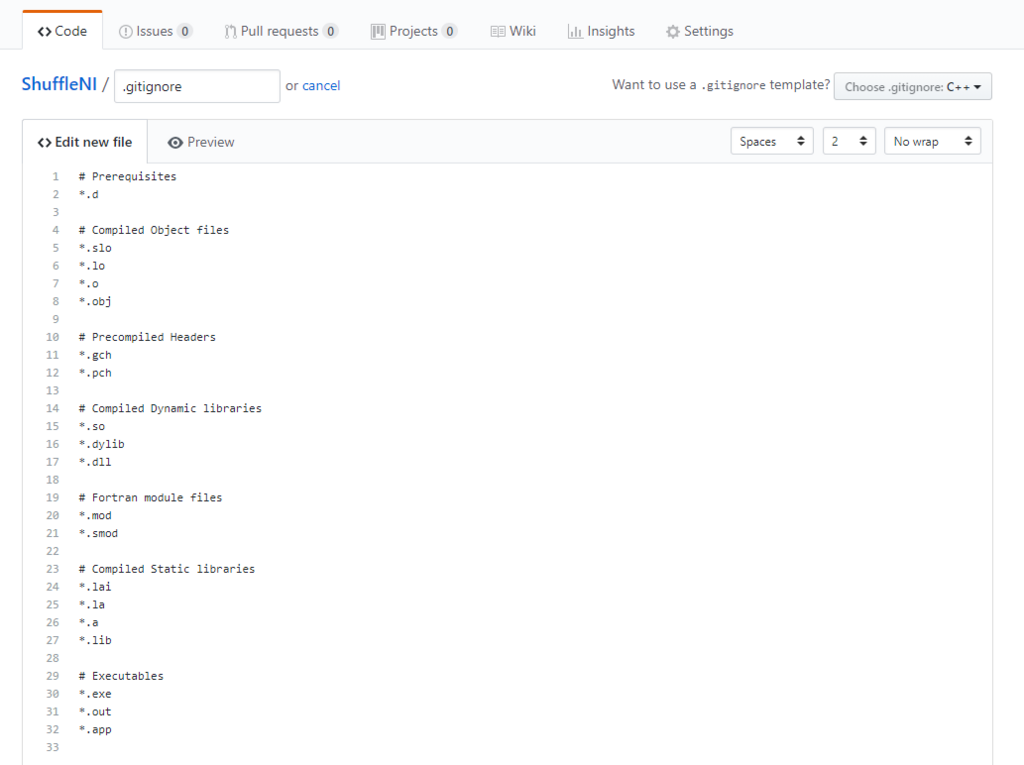Focus the .gitignore filename field
1024x765 pixels.
pos(197,86)
